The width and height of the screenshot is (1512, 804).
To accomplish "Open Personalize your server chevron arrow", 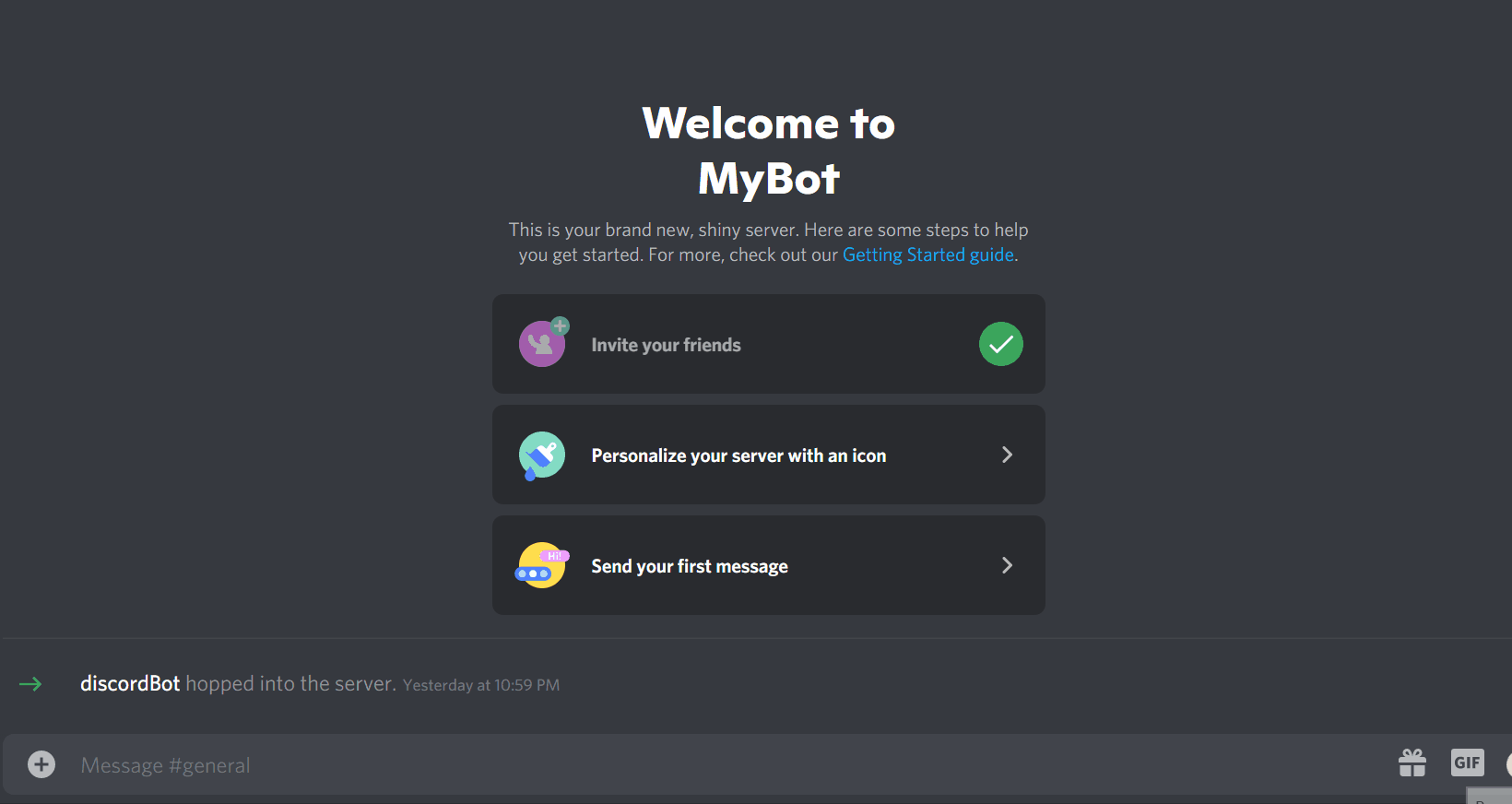I will [1007, 455].
